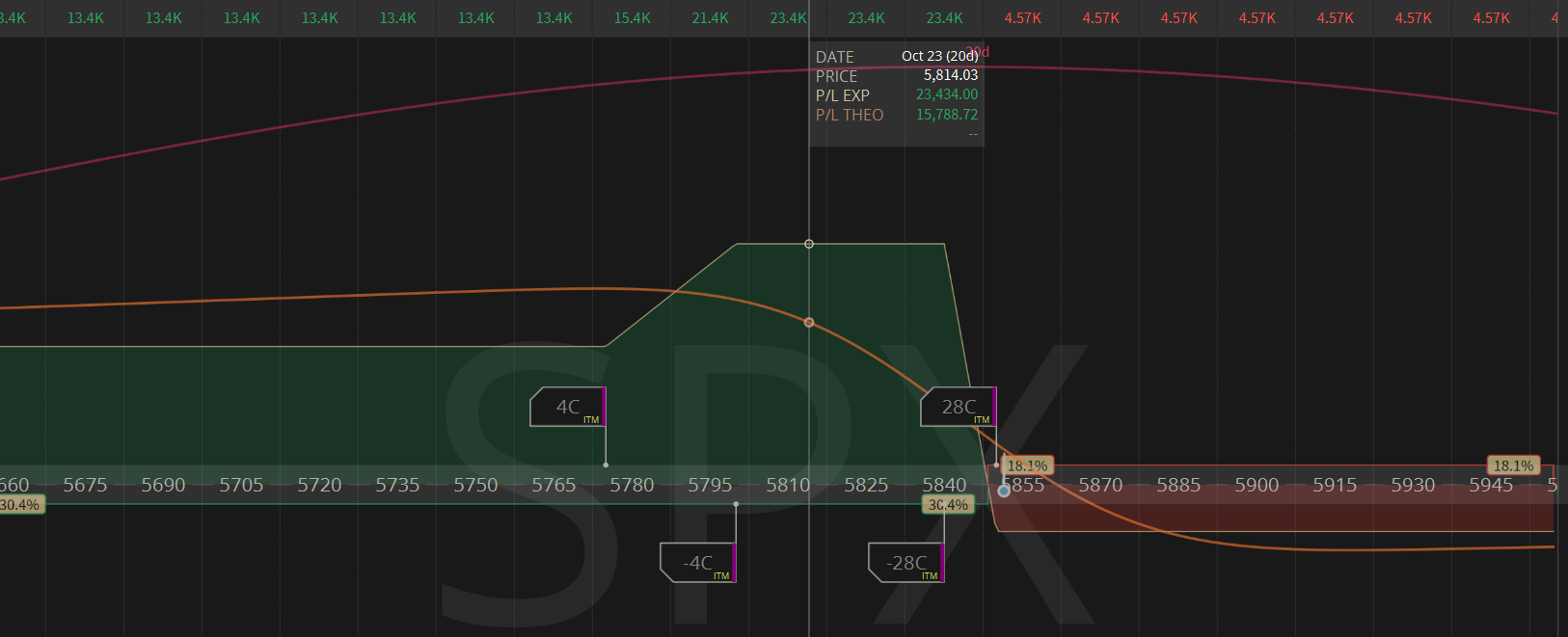Click the P/L THEO value 15,788.72
The width and height of the screenshot is (1568, 637).
(x=947, y=115)
